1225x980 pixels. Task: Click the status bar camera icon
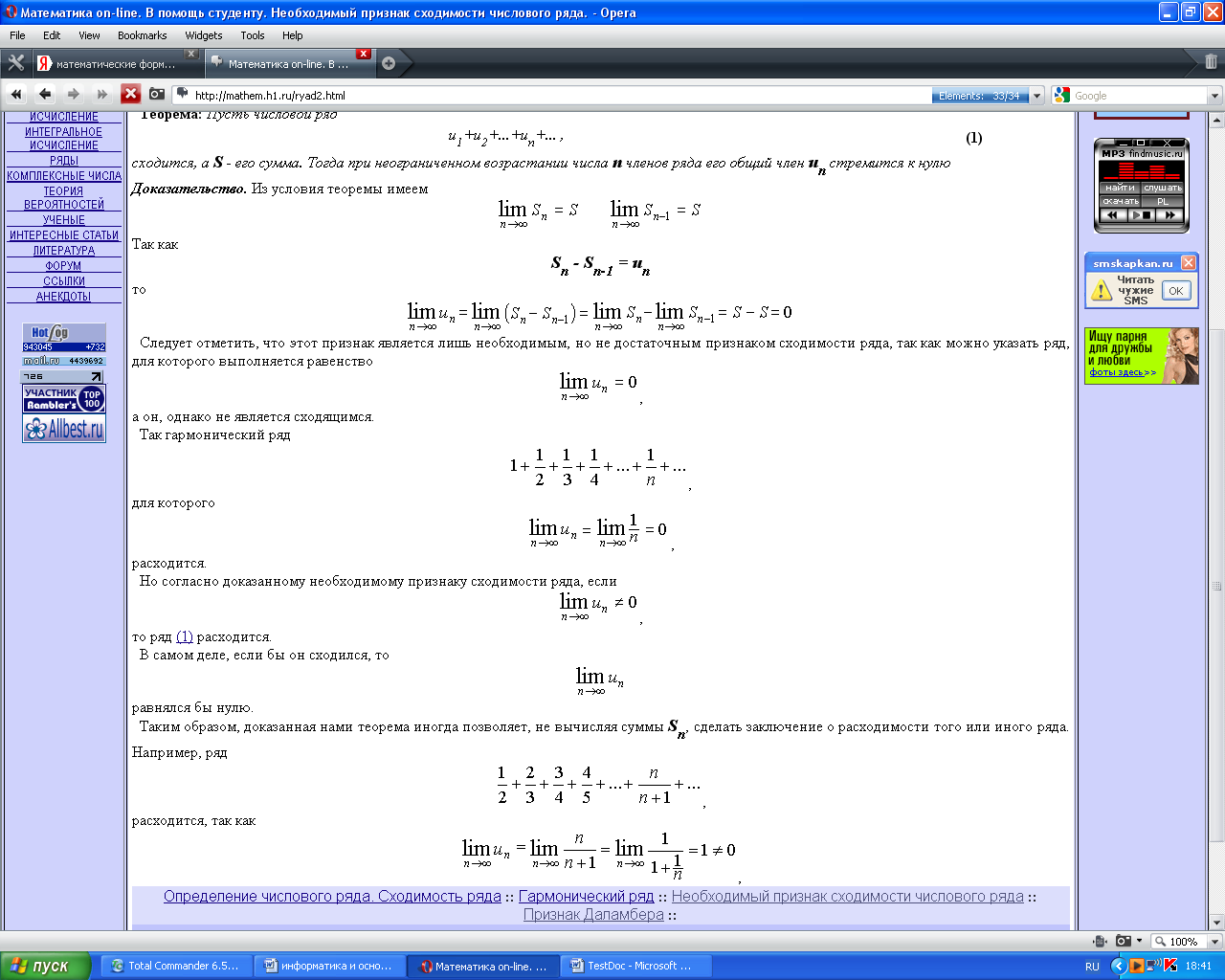click(x=1123, y=941)
